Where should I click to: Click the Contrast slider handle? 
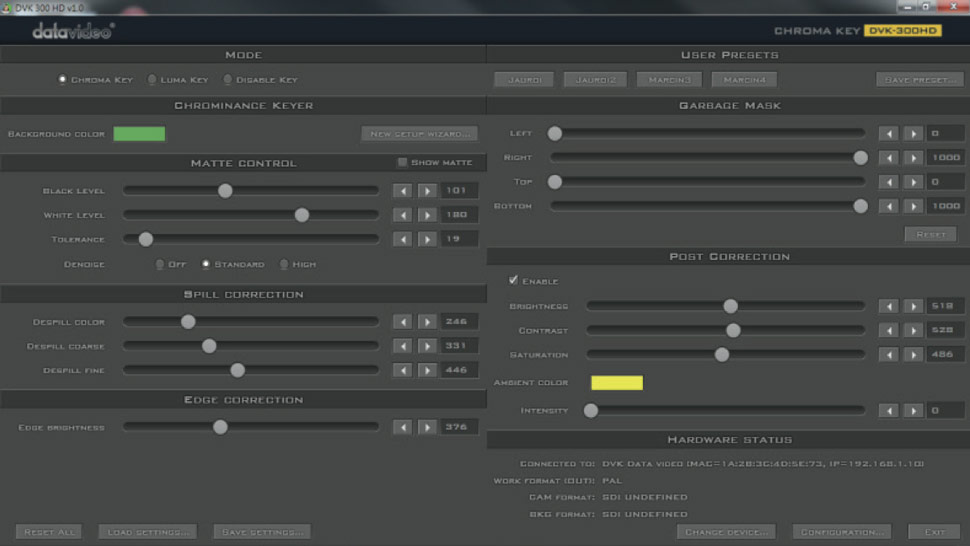click(x=733, y=331)
